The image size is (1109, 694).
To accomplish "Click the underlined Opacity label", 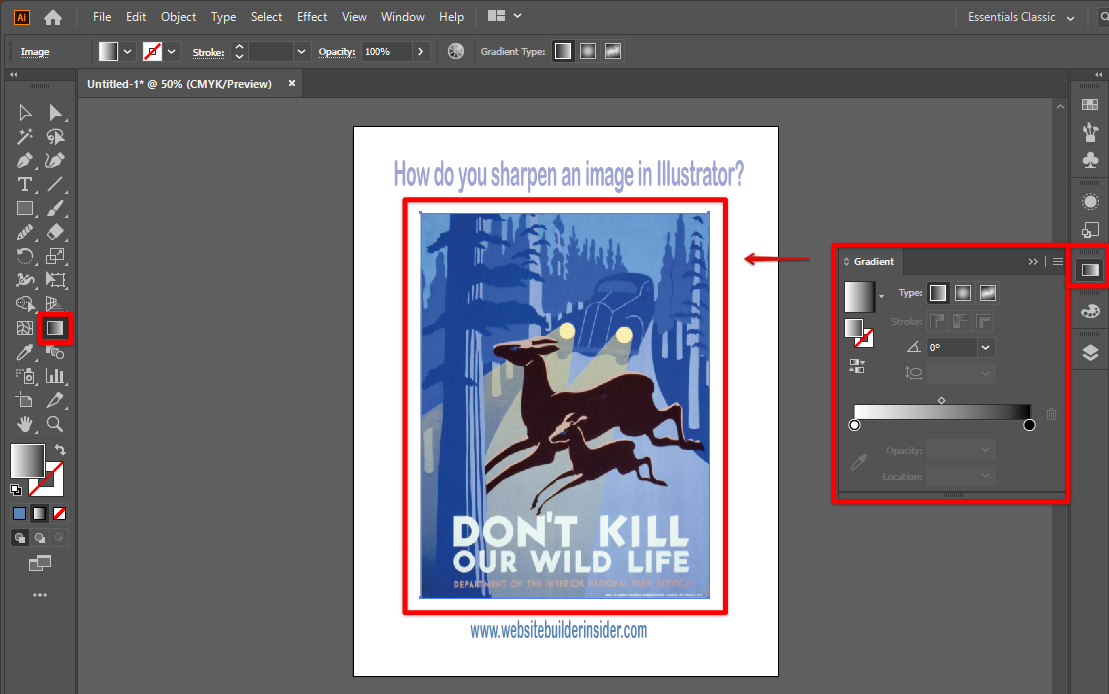I will click(337, 51).
